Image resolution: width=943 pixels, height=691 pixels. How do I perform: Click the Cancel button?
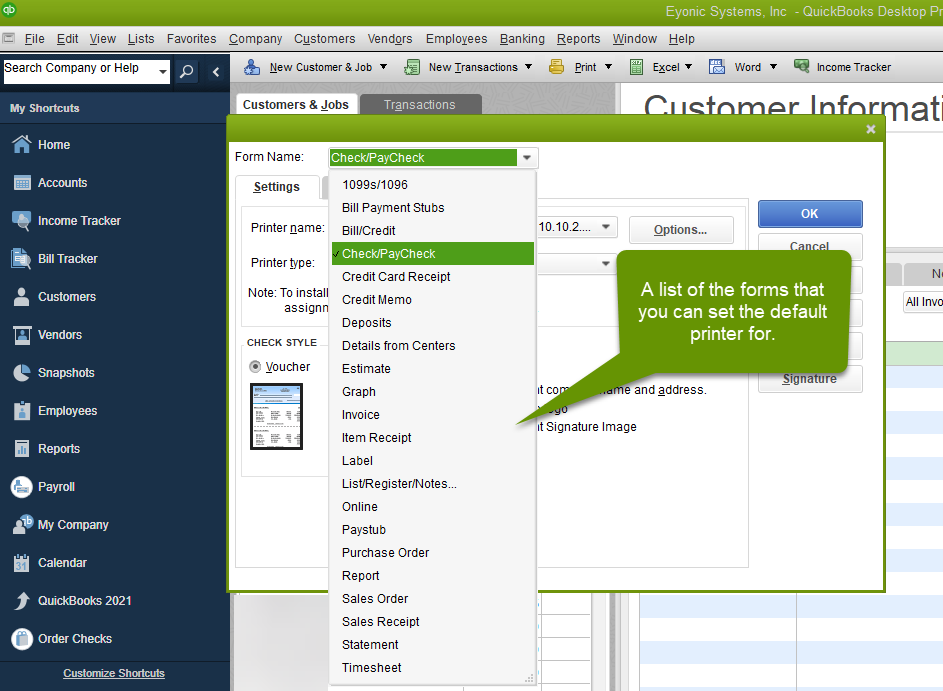(x=809, y=245)
